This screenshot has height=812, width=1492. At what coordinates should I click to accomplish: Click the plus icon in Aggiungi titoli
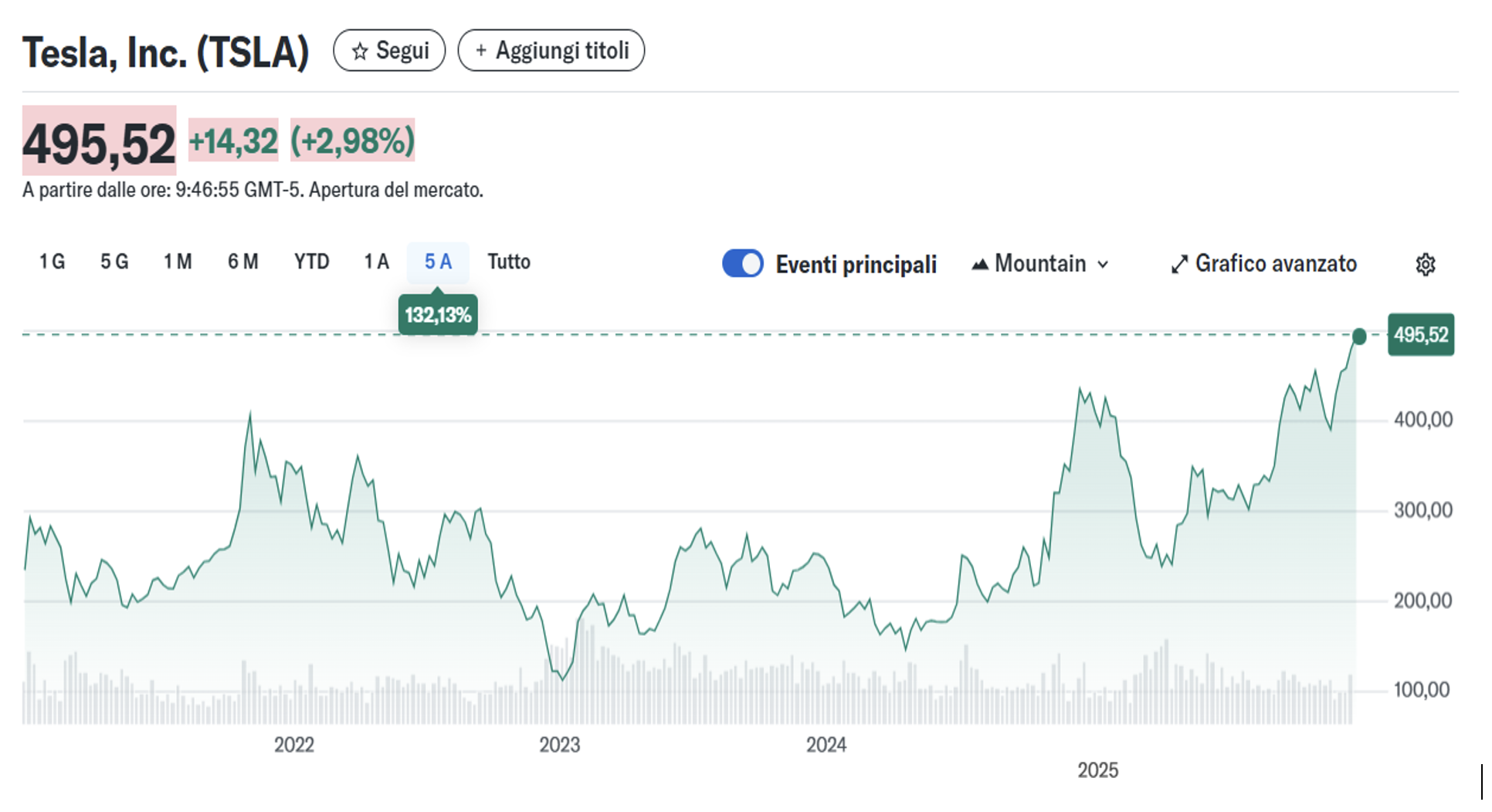480,51
